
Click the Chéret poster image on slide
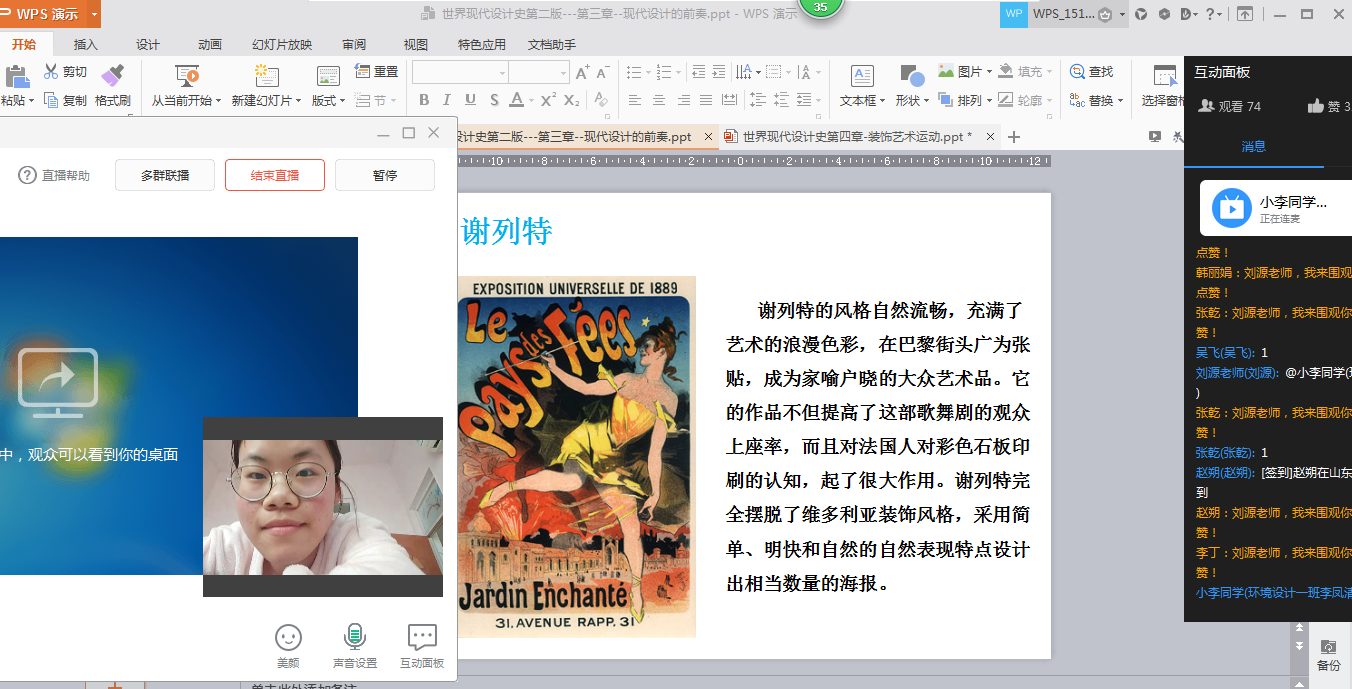pos(577,457)
